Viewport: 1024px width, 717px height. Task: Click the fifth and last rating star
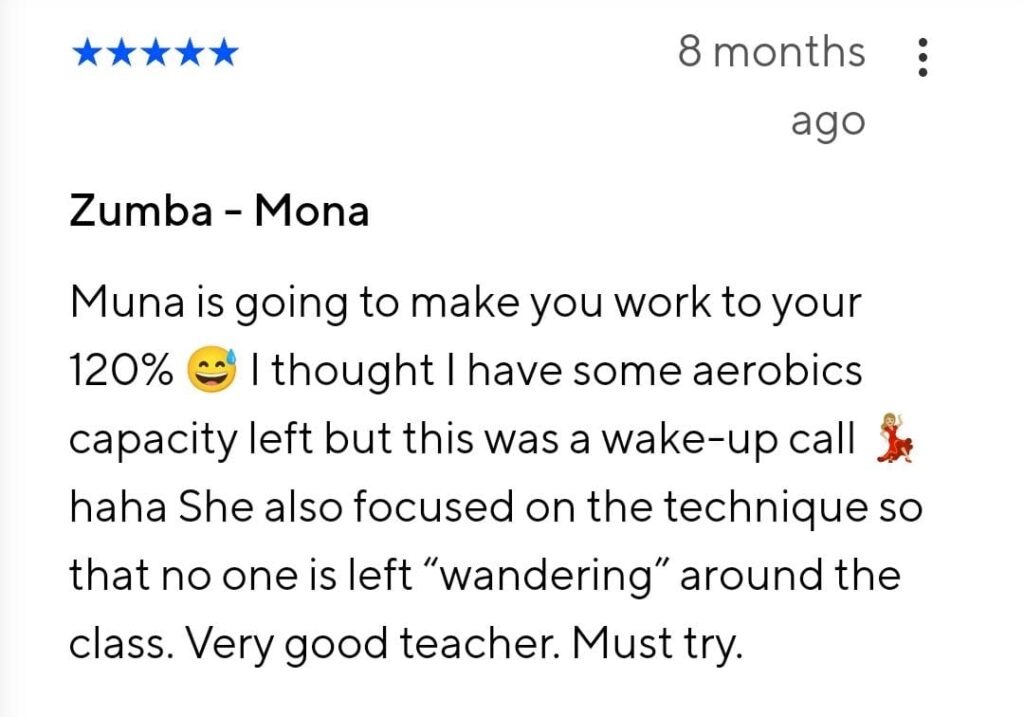[224, 52]
